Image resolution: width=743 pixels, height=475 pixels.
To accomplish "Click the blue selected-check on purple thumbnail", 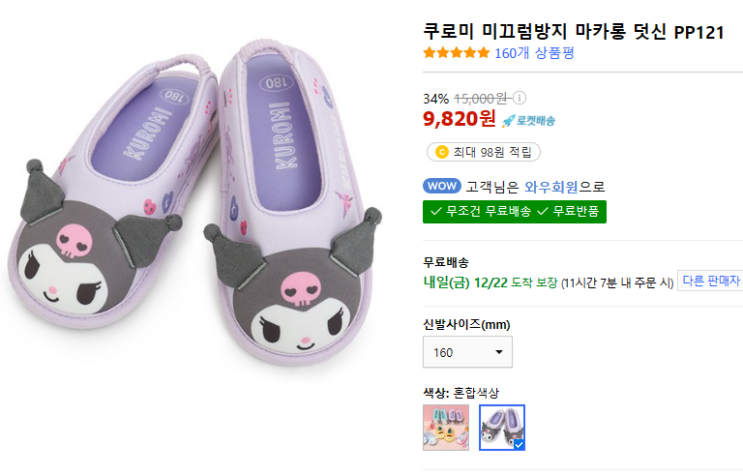I will [517, 443].
